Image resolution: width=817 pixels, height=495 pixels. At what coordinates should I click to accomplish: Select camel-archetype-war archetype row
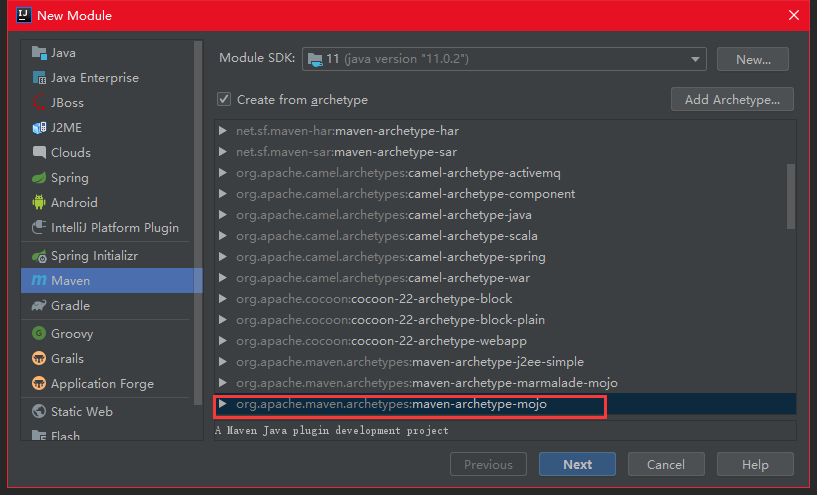click(505, 278)
